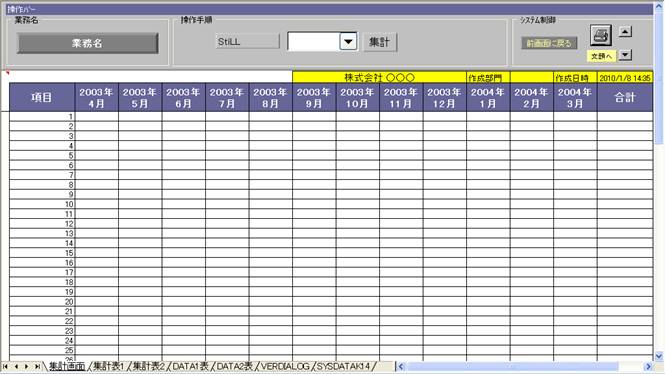Go to the next sheet tab arrow
The width and height of the screenshot is (665, 374).
click(26, 366)
